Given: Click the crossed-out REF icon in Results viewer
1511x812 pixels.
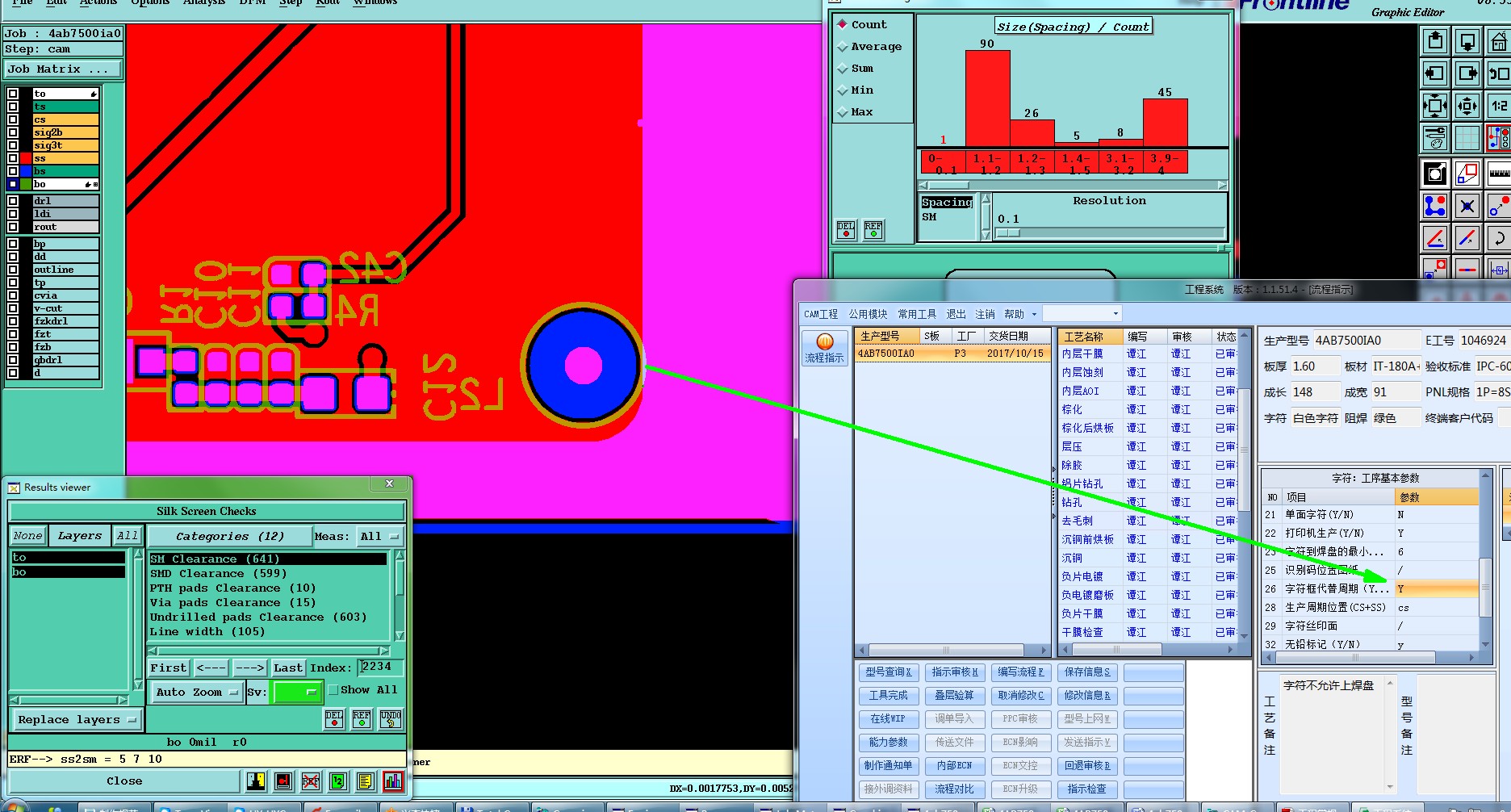Looking at the screenshot, I should [x=311, y=781].
